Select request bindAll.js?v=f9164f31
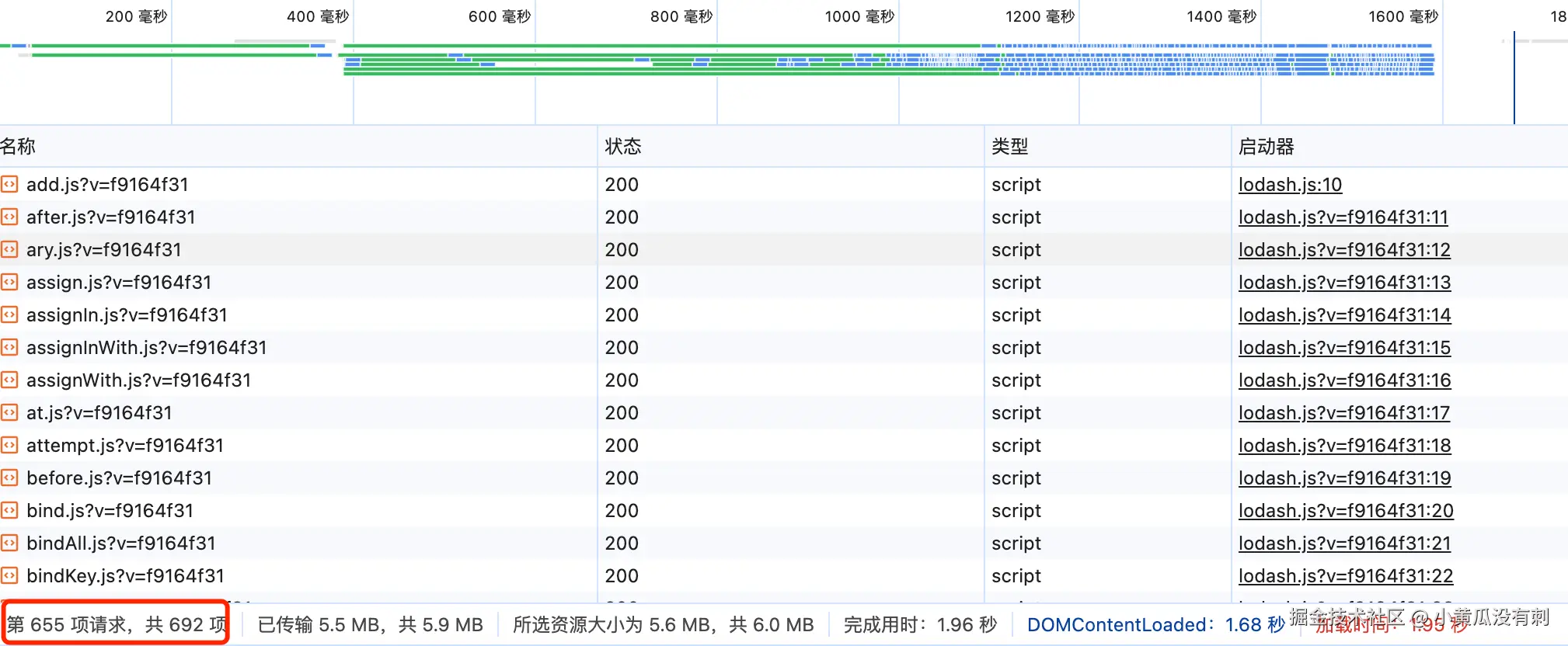 120,544
